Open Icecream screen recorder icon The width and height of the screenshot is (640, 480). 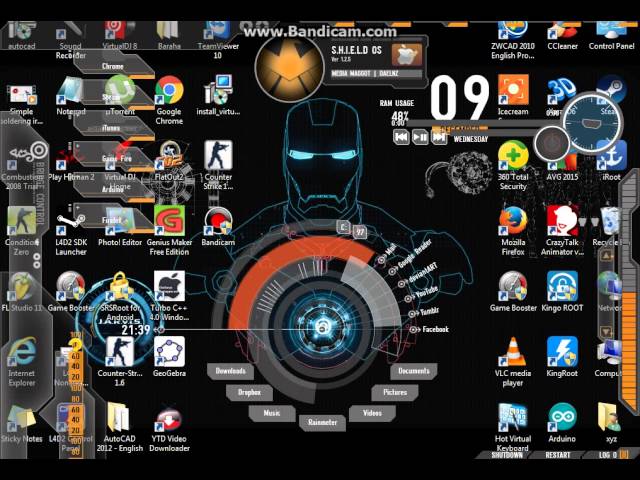(x=513, y=90)
